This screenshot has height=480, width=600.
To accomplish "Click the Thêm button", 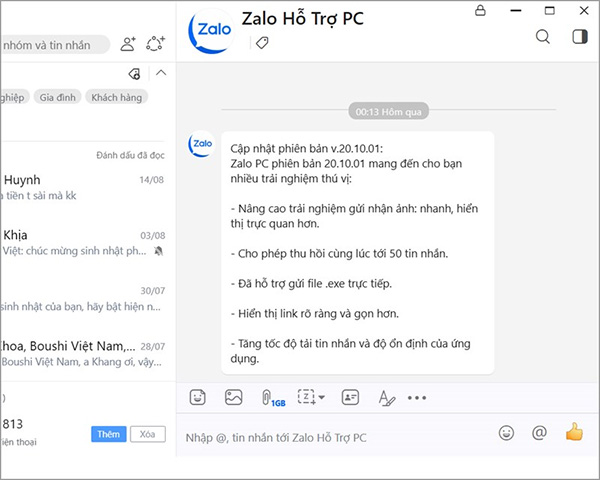I will [x=109, y=434].
